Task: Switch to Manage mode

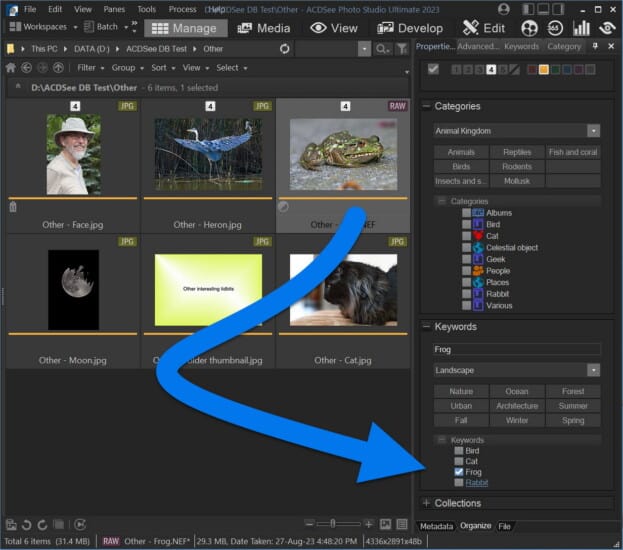Action: (x=185, y=28)
